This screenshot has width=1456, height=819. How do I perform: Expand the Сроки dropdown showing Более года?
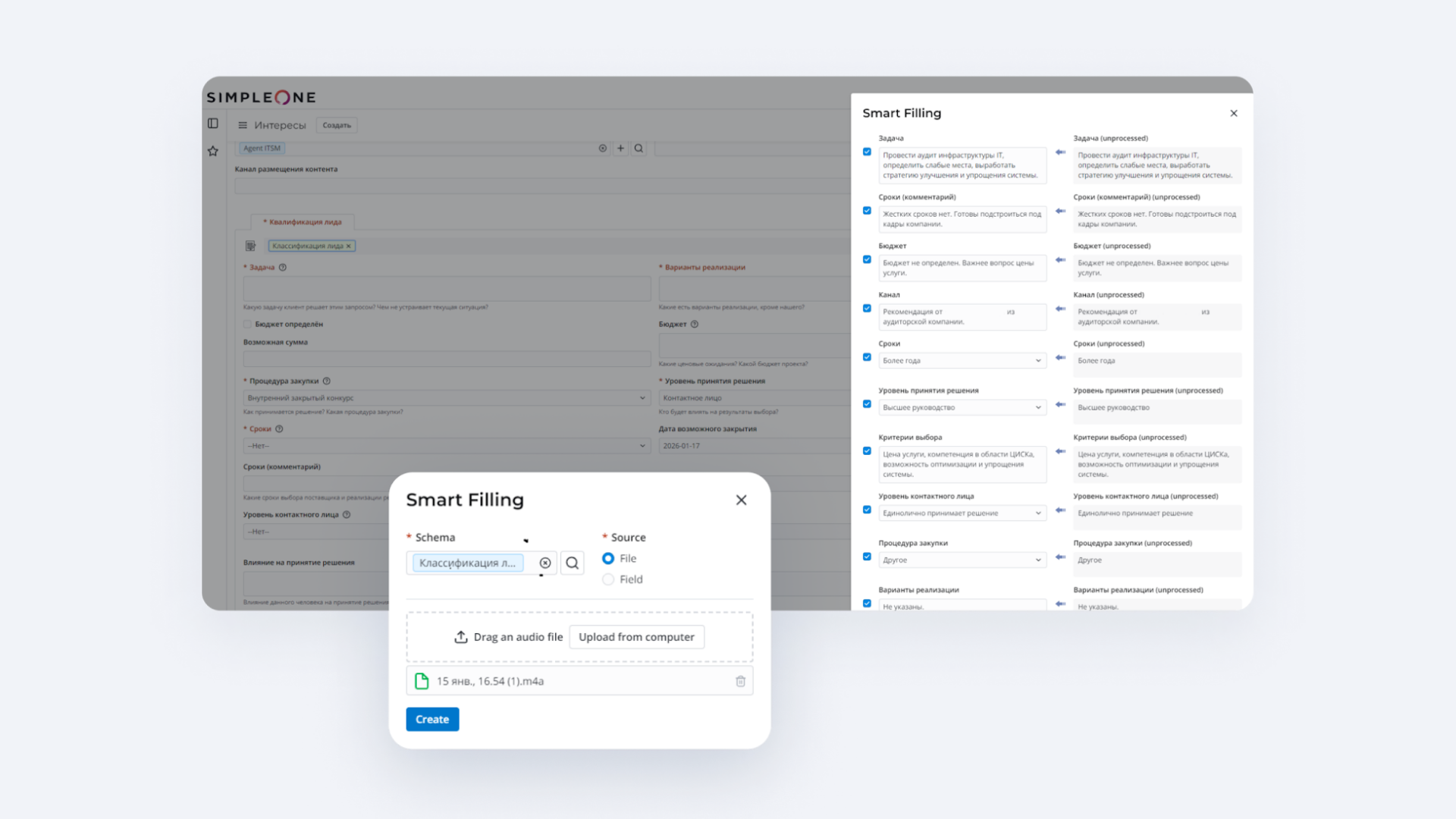[x=962, y=361]
